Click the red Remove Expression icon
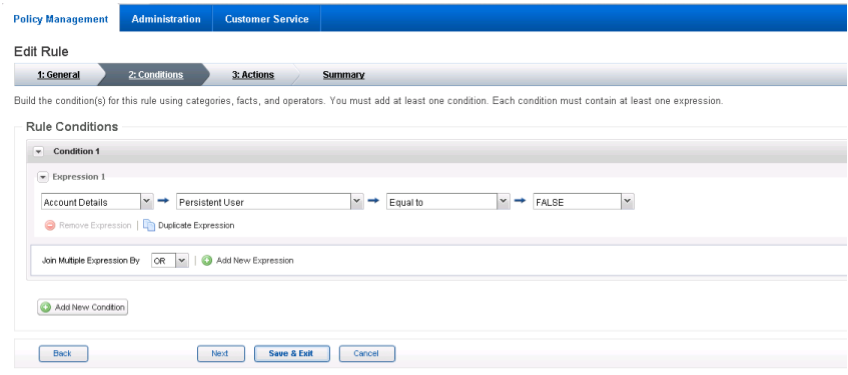Screen dimensions: 848x375 [x=50, y=225]
